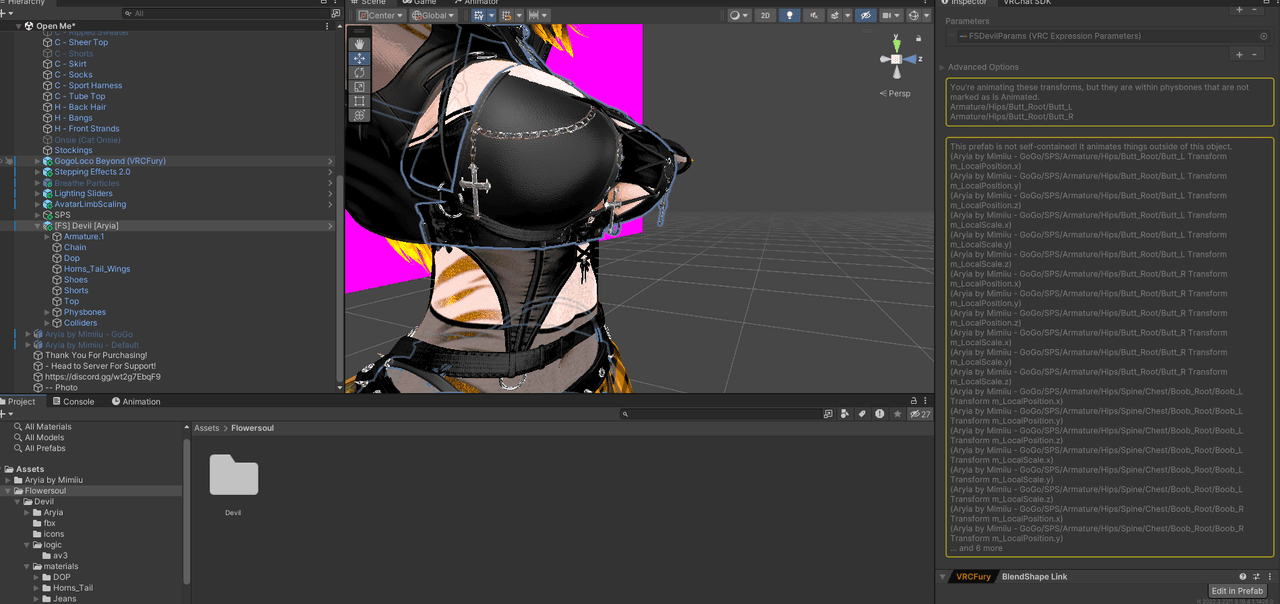Expand the Physbones object
The height and width of the screenshot is (604, 1280).
(x=47, y=312)
